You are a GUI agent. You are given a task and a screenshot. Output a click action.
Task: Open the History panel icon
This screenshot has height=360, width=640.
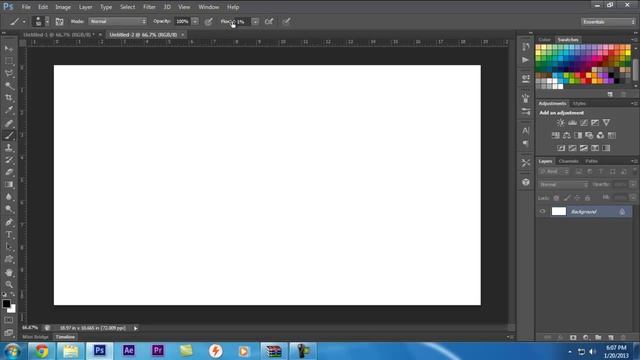(526, 47)
